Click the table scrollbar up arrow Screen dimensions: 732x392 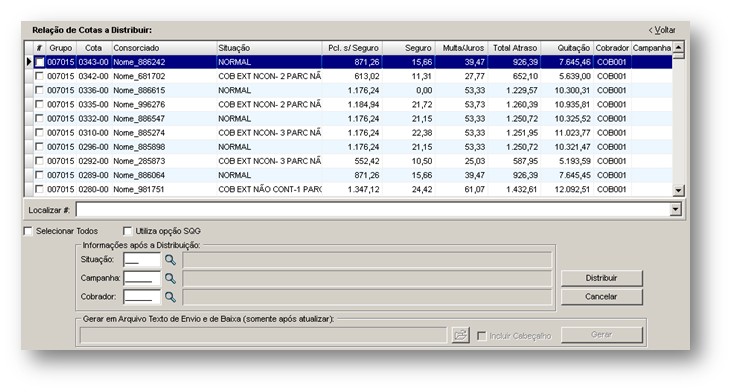click(679, 47)
